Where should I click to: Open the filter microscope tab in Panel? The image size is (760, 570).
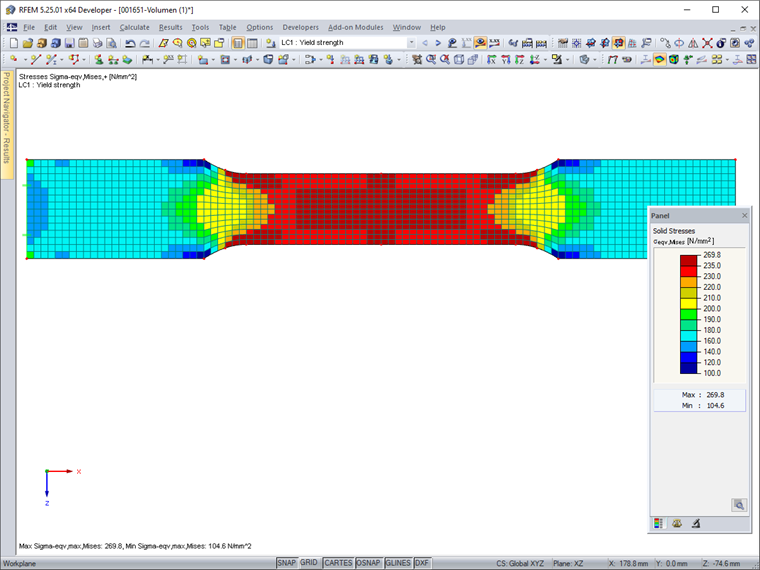click(x=696, y=523)
